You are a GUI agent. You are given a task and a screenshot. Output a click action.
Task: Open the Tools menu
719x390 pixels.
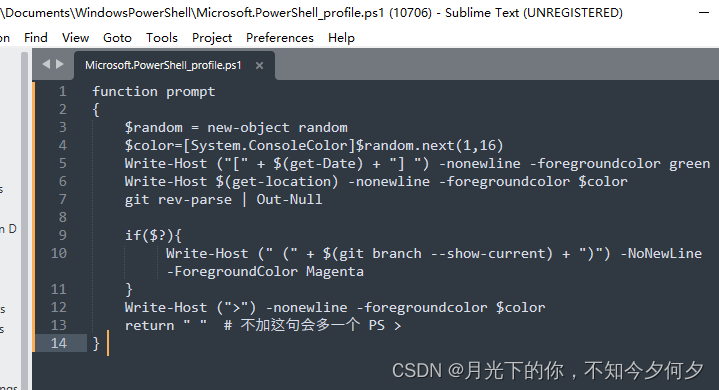tap(162, 38)
